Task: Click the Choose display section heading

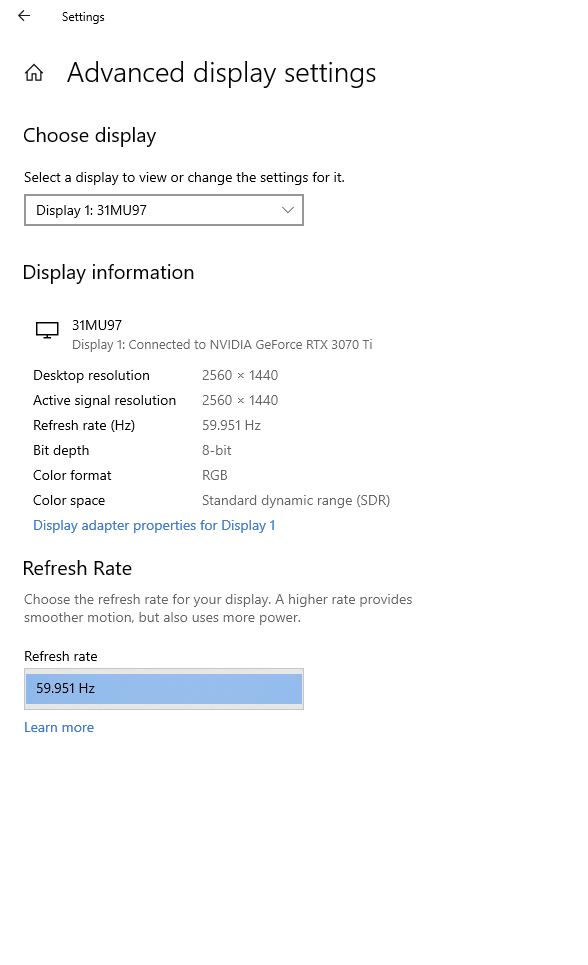Action: [x=89, y=135]
